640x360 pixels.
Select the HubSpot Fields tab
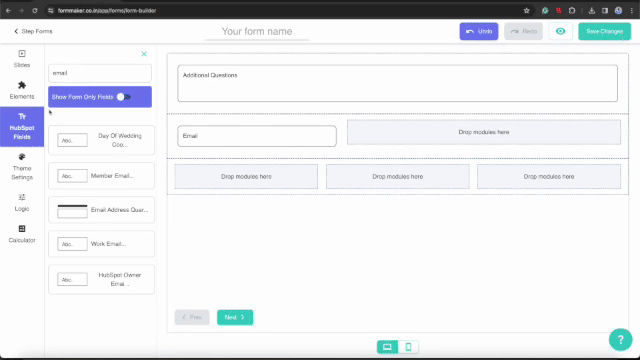click(x=22, y=127)
